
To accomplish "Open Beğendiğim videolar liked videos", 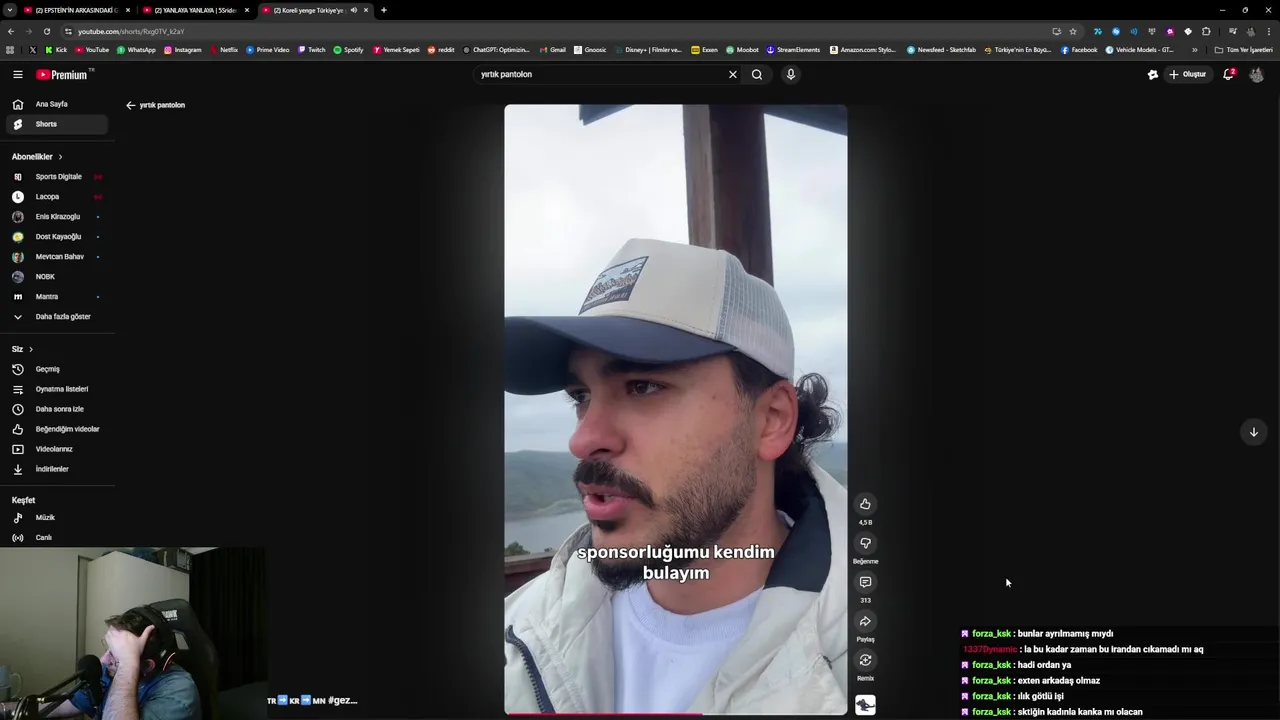I will click(x=57, y=429).
